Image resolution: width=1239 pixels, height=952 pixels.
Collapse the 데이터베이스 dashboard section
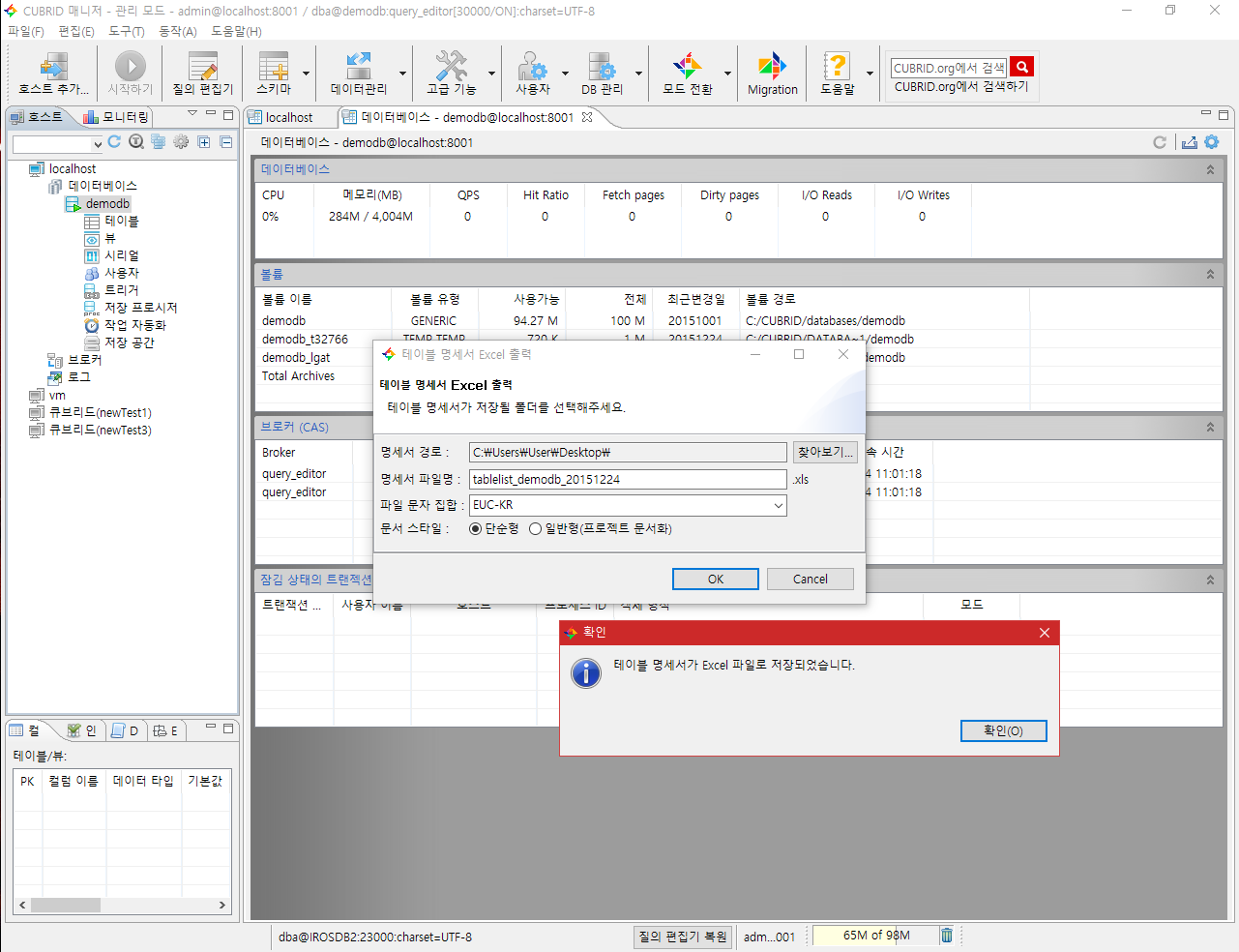[1210, 169]
